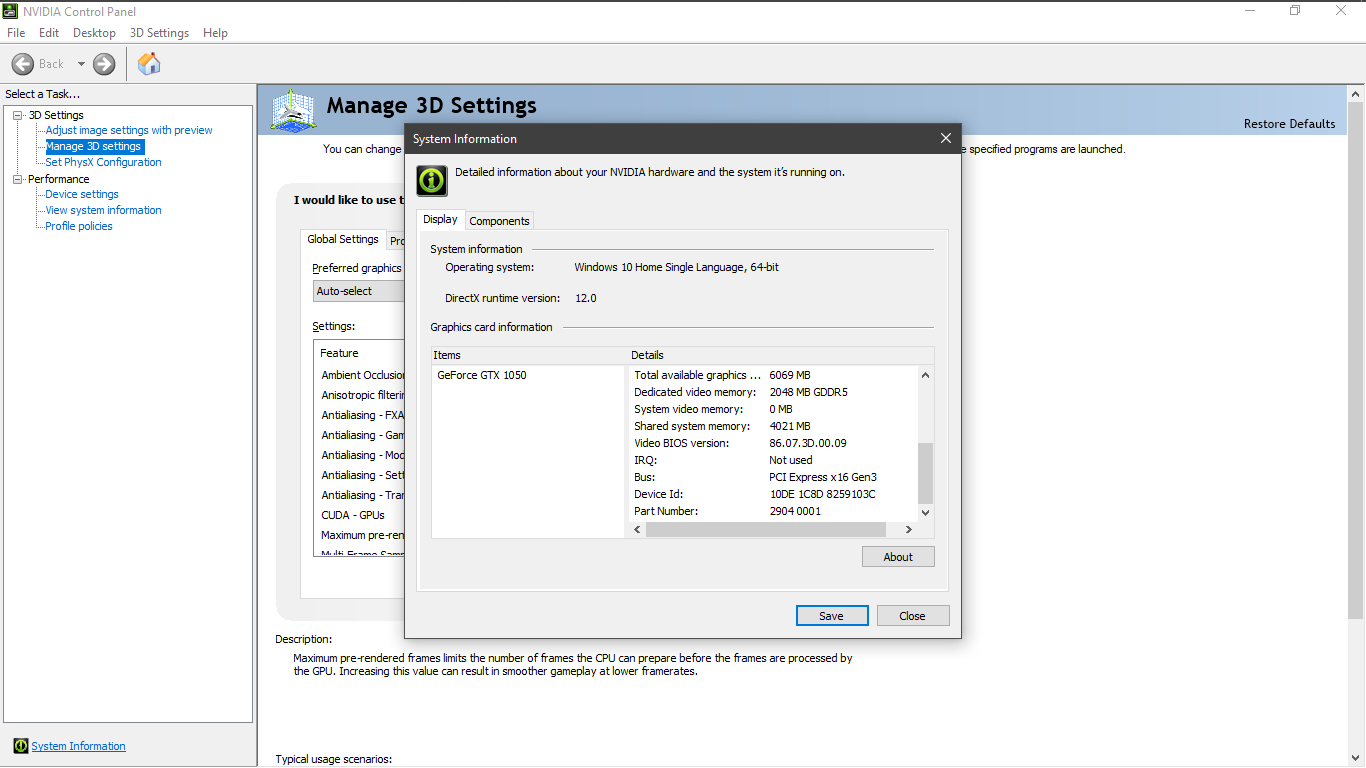Open Adjust image settings with preview
Screen dimensions: 1366x768
click(129, 130)
